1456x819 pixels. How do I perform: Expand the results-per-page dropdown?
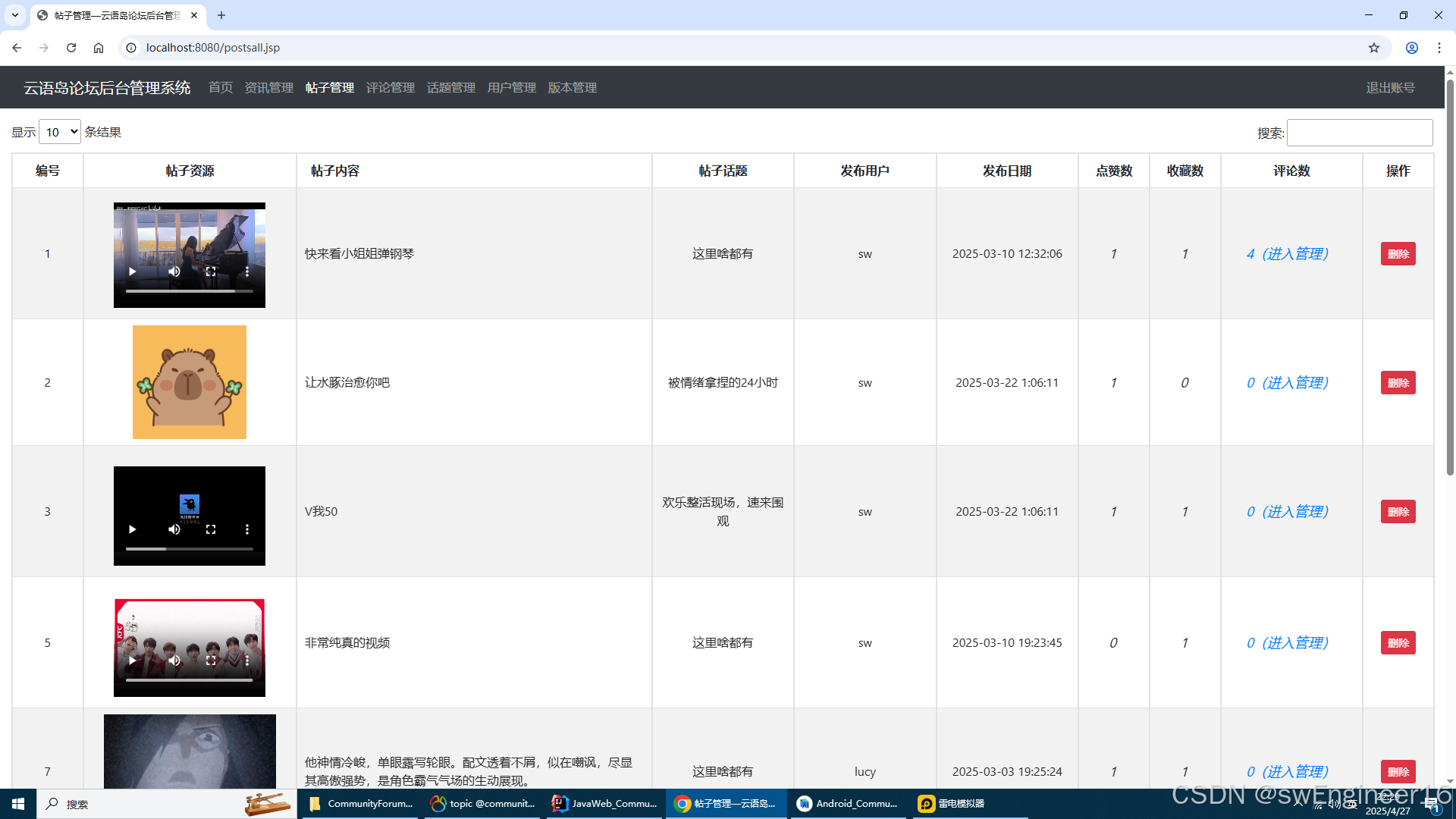coord(60,132)
